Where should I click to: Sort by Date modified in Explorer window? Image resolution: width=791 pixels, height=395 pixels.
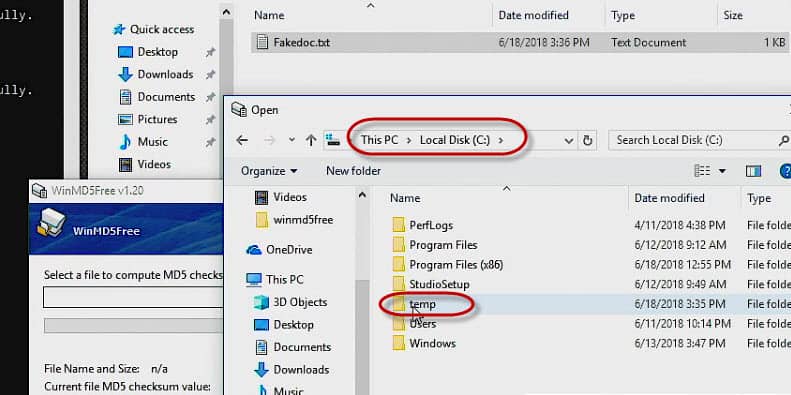pyautogui.click(x=533, y=16)
